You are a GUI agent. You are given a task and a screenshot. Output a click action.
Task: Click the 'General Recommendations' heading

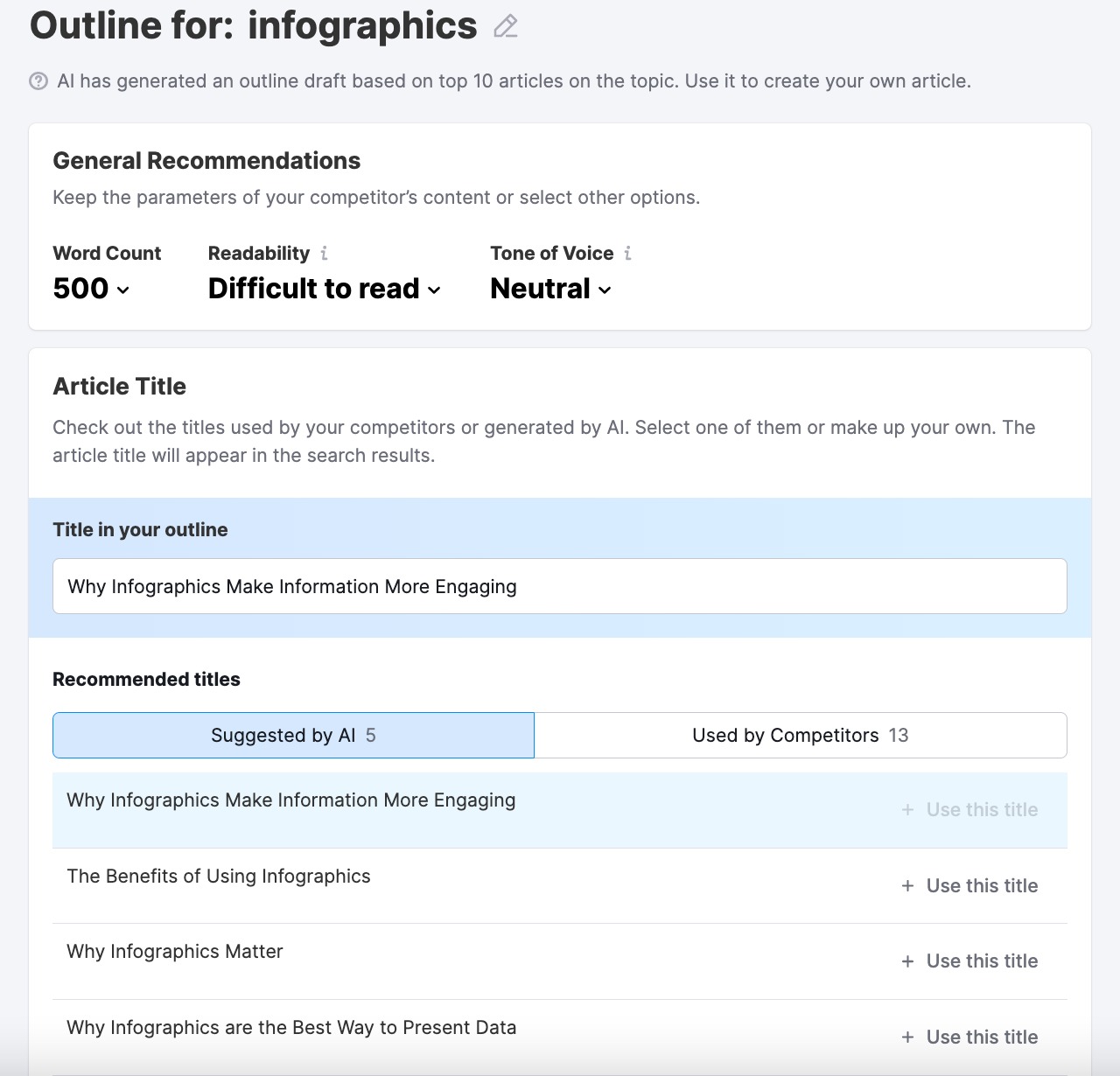click(206, 161)
